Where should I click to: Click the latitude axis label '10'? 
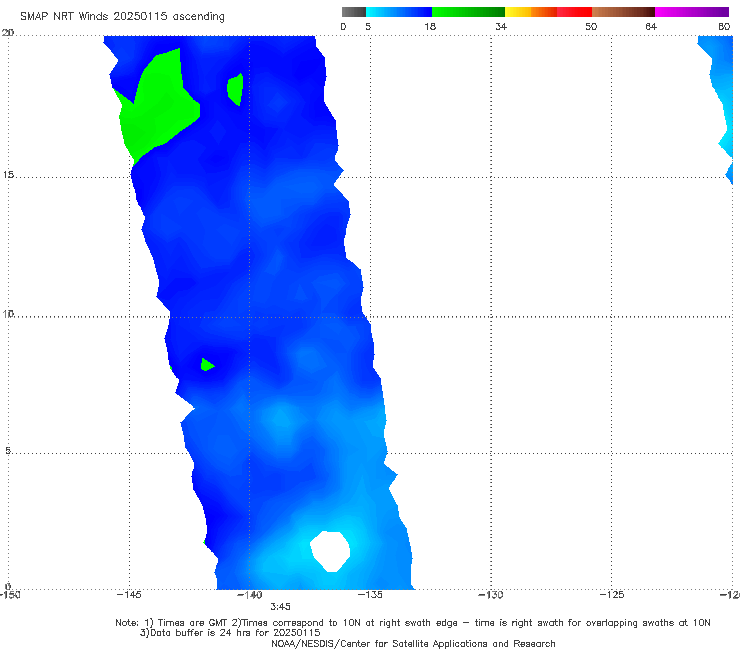pyautogui.click(x=8, y=313)
